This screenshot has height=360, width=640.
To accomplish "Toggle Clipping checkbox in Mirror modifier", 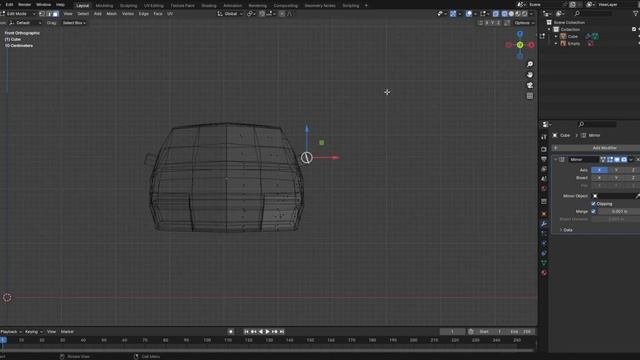I will 593,204.
